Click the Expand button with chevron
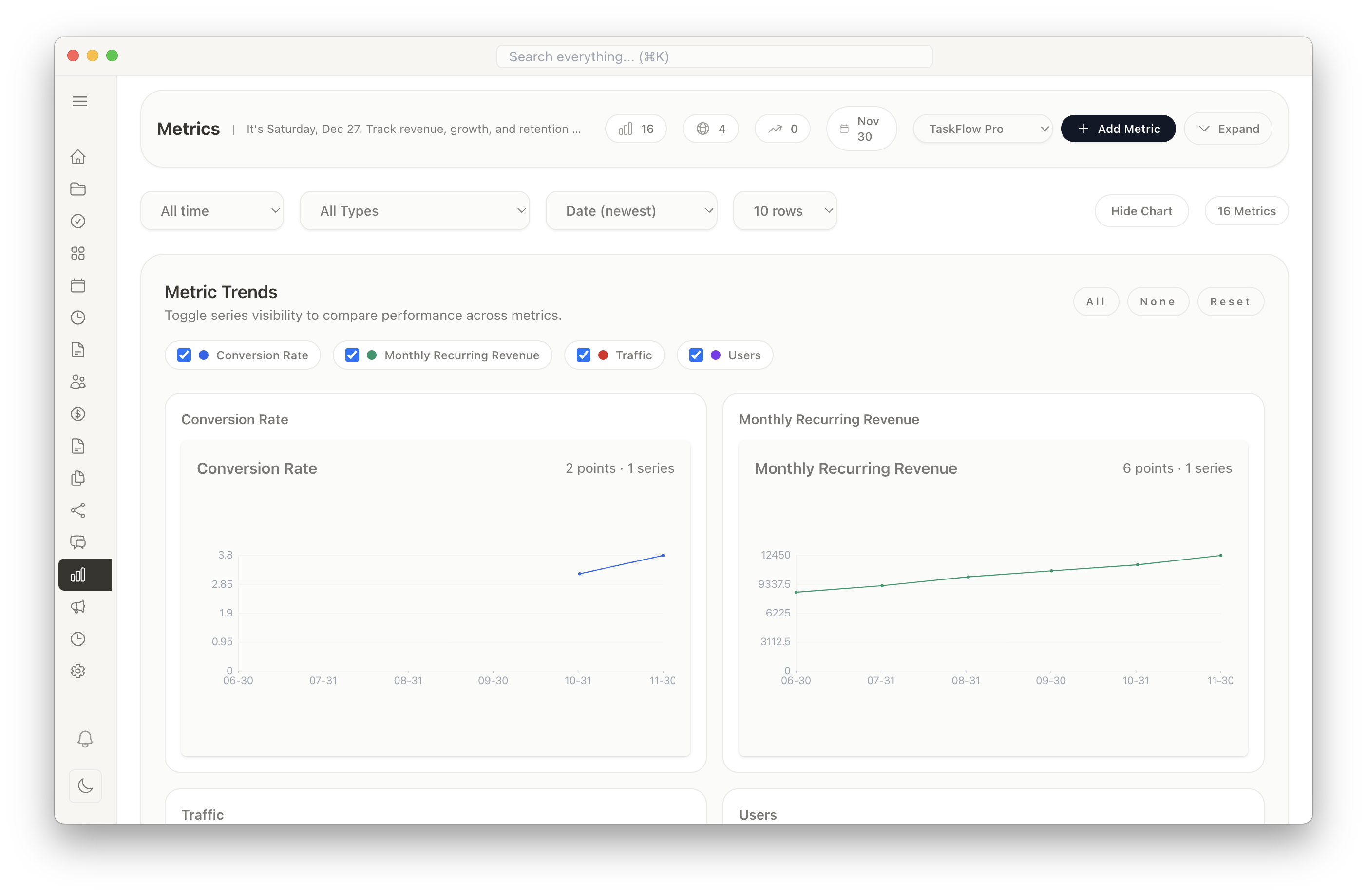The width and height of the screenshot is (1367, 896). pyautogui.click(x=1228, y=129)
